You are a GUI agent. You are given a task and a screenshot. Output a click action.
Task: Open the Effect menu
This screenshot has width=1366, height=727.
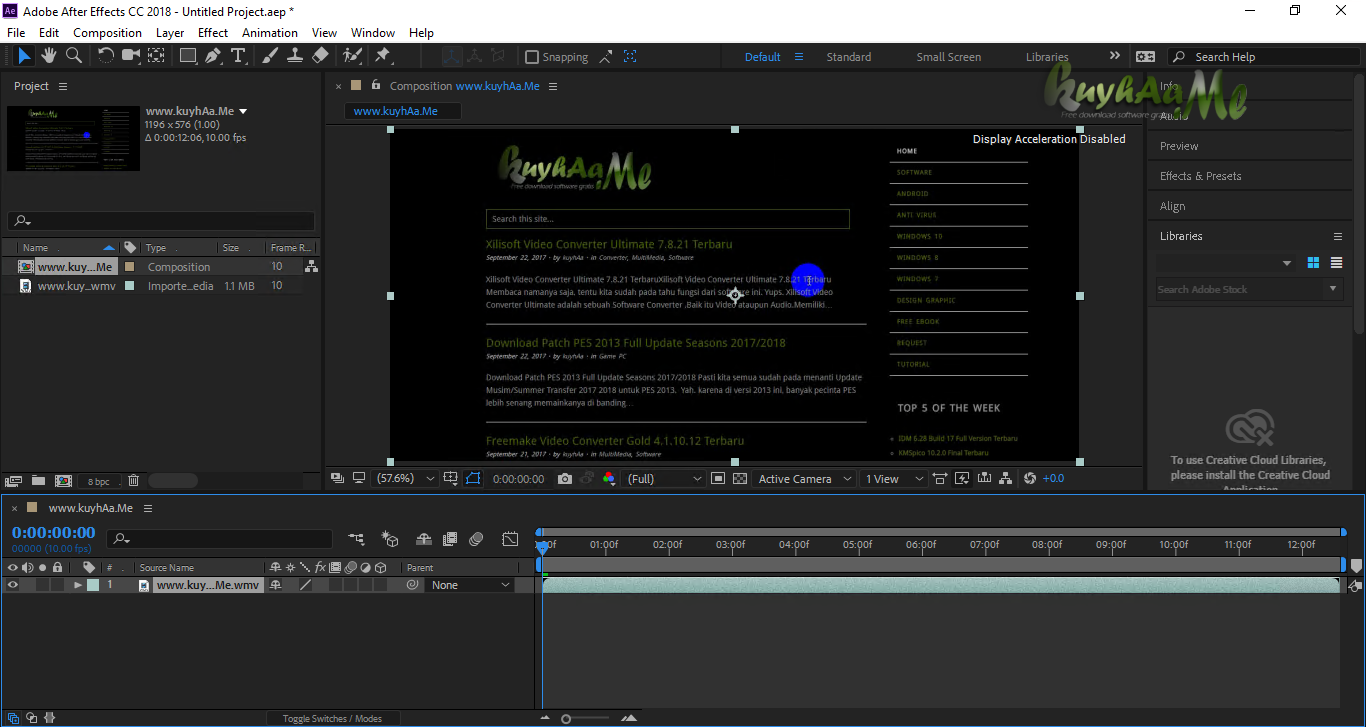click(x=213, y=32)
